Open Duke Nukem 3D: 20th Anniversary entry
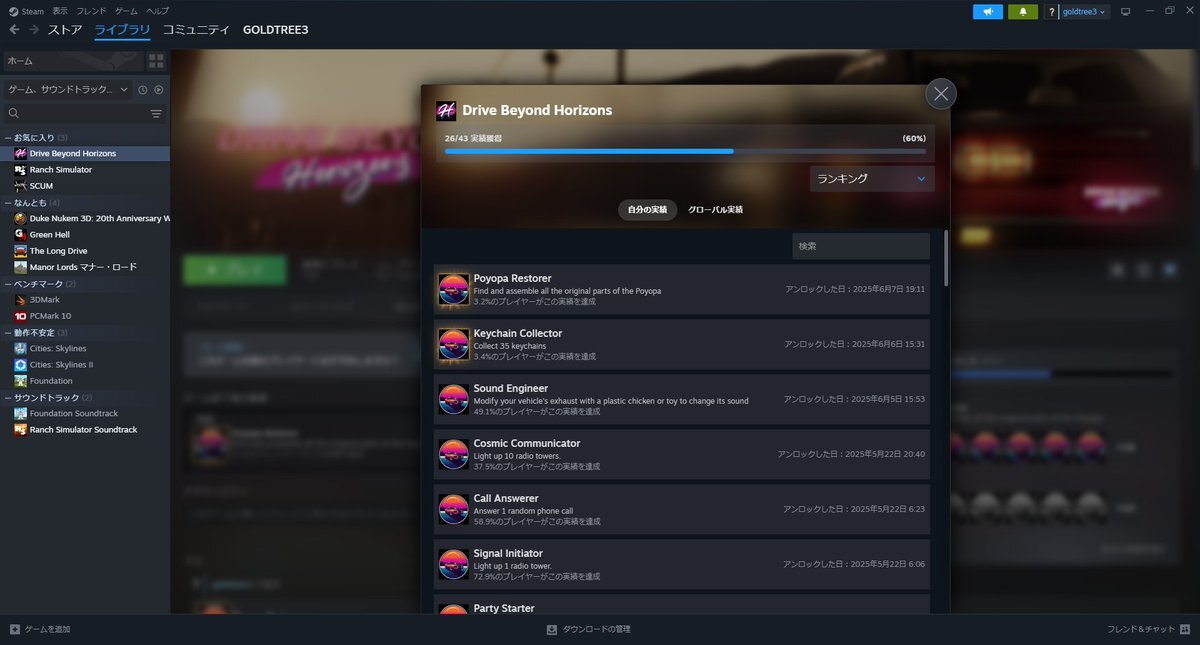 click(x=85, y=218)
